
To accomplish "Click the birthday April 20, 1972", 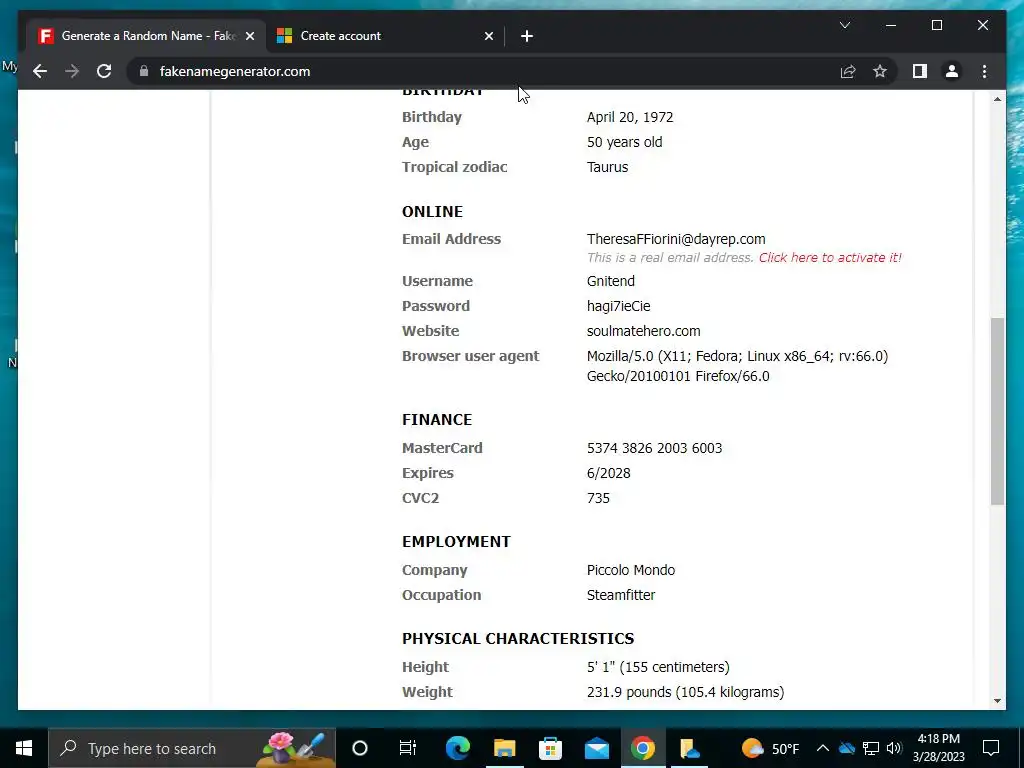I will pyautogui.click(x=630, y=117).
